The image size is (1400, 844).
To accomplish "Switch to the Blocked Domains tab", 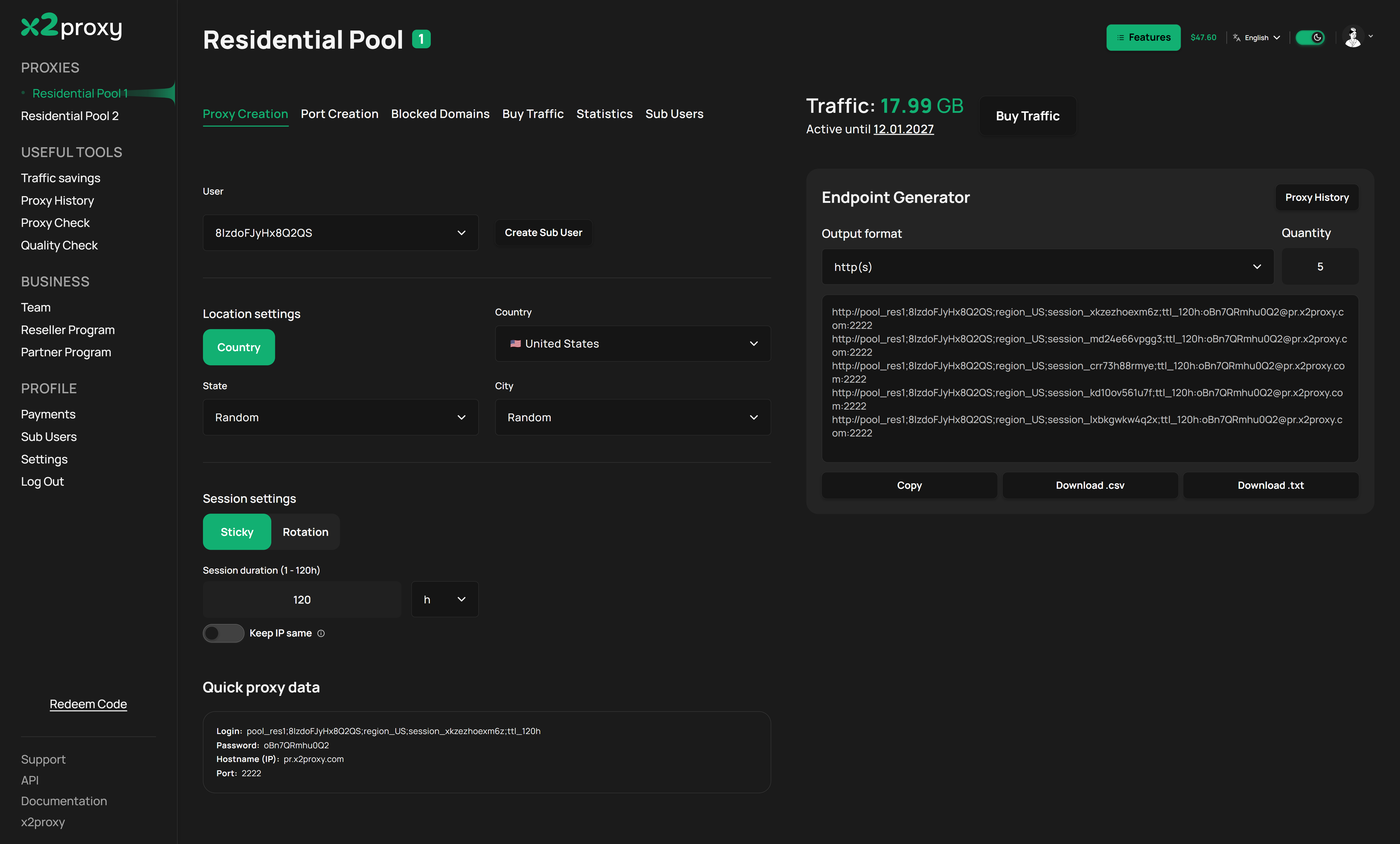I will pyautogui.click(x=440, y=114).
